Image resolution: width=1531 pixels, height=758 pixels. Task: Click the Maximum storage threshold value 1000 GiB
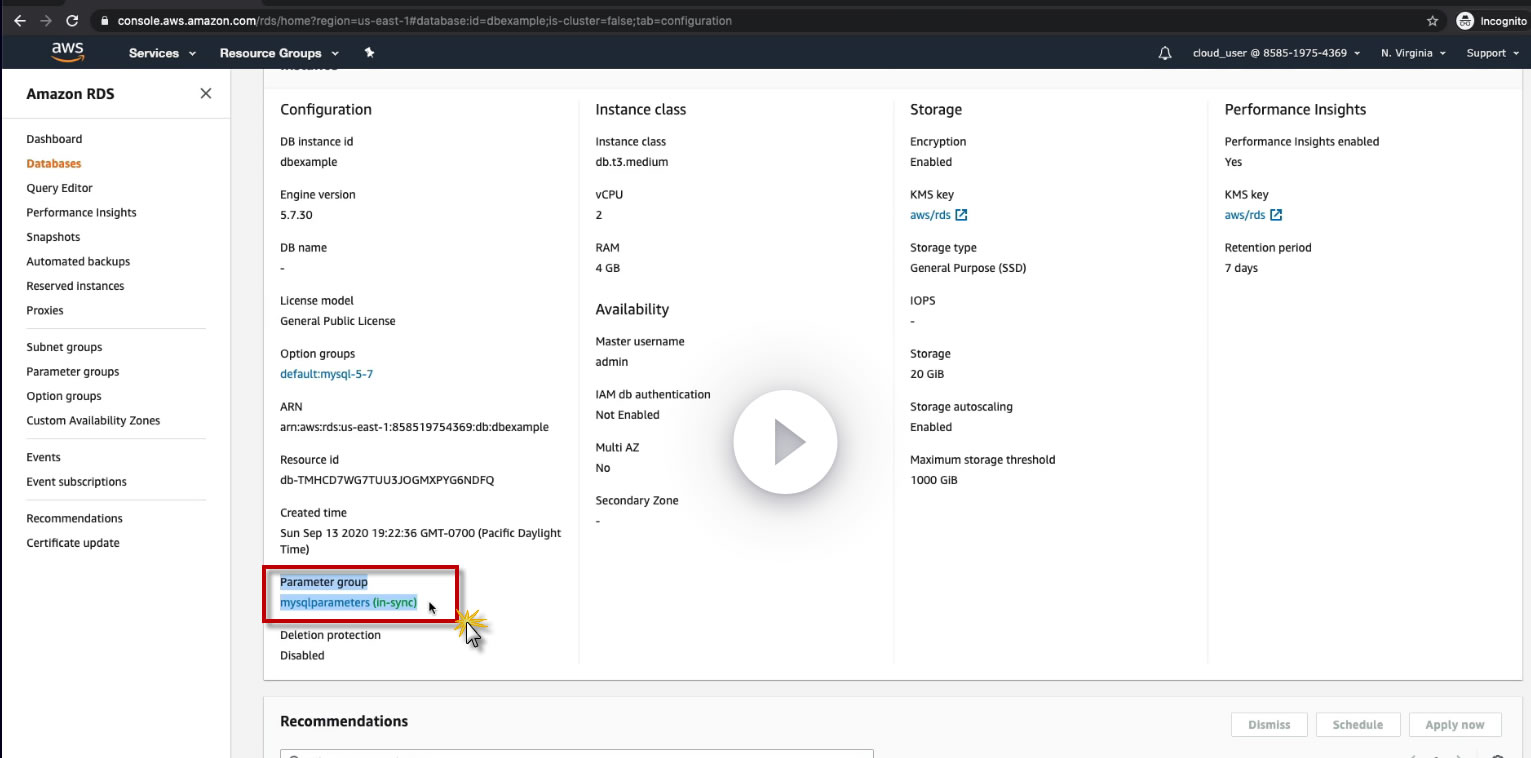click(x=934, y=480)
